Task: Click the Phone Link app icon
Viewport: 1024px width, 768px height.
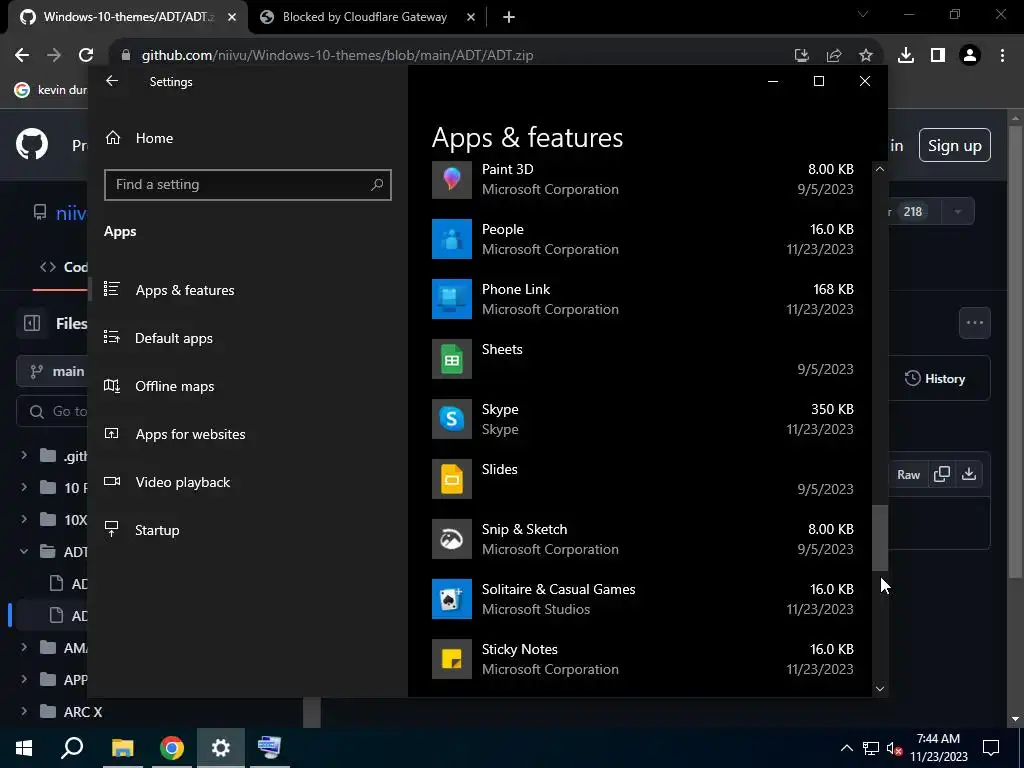Action: [451, 299]
